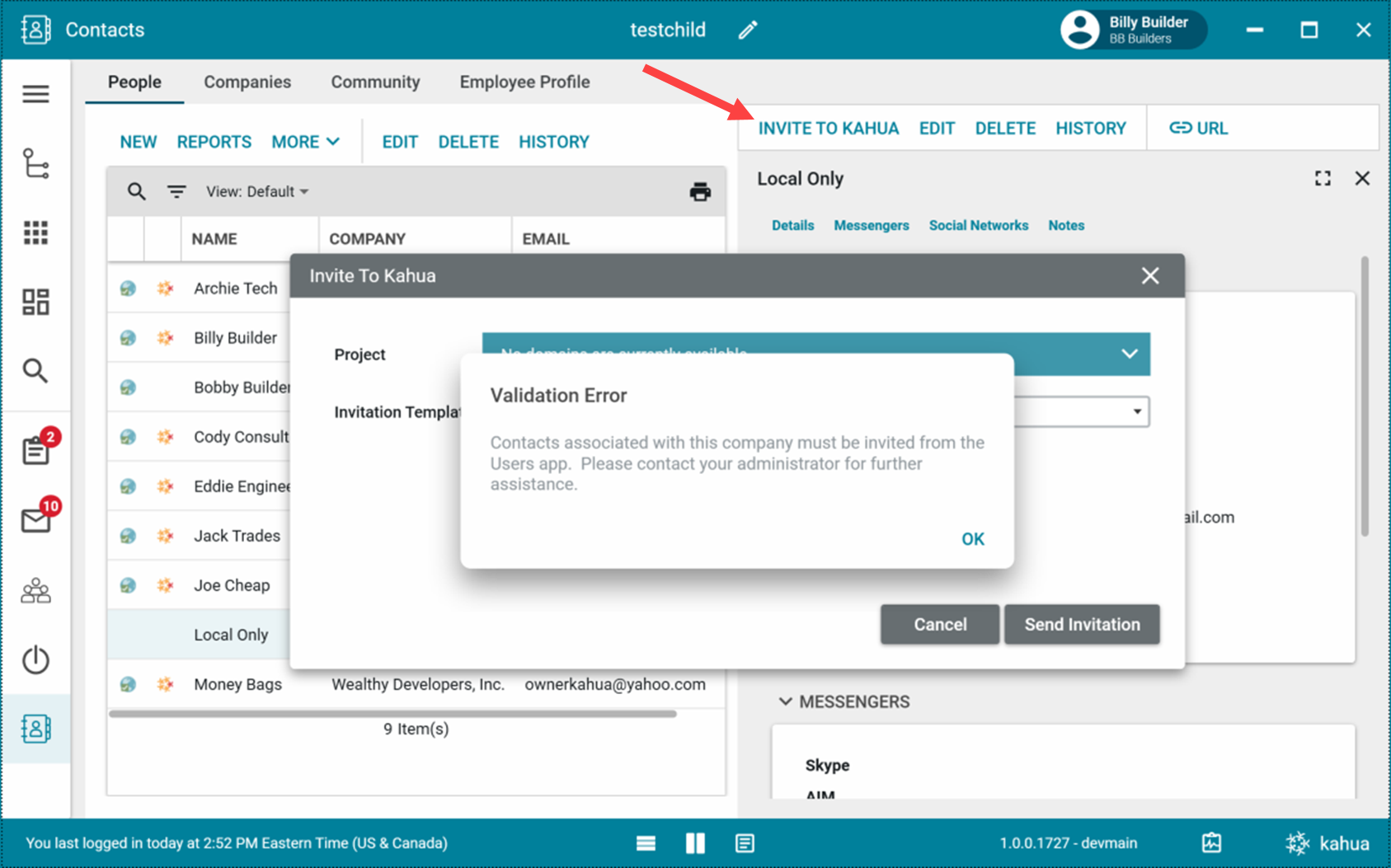This screenshot has height=868, width=1391.
Task: Click OK in the Validation Error dialog
Action: point(972,539)
